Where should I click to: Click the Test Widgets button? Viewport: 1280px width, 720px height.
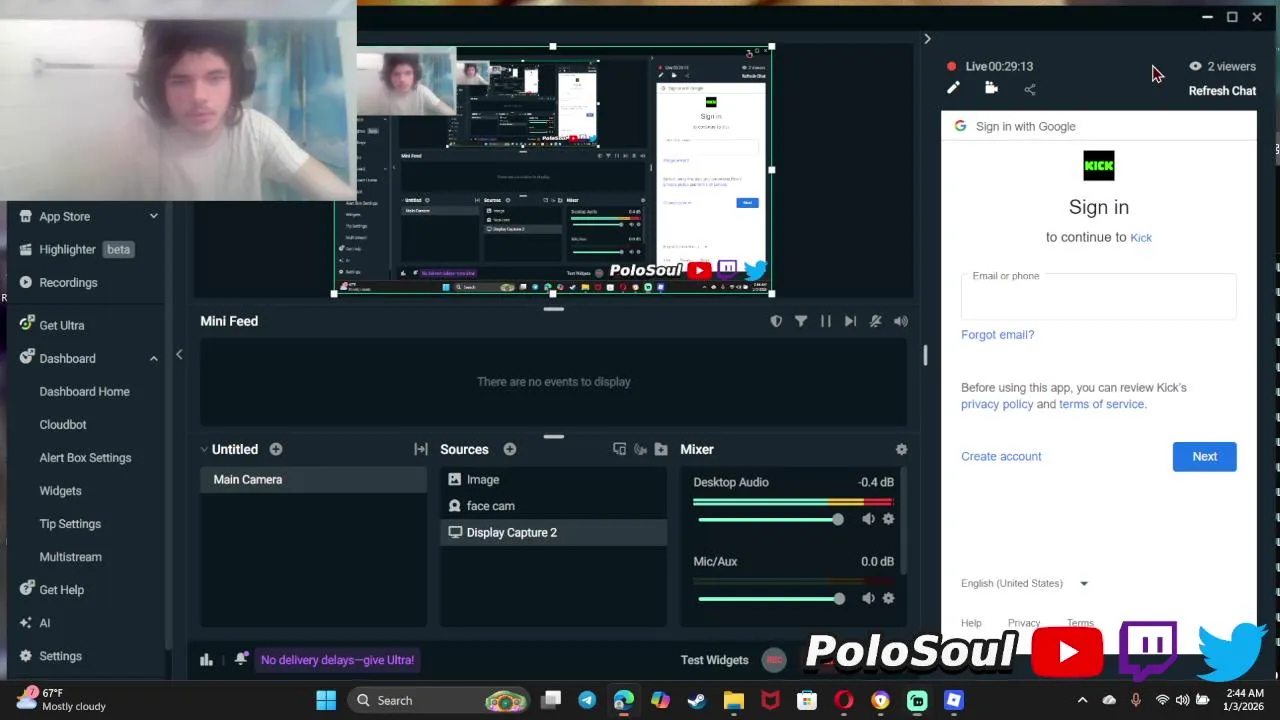[x=714, y=660]
